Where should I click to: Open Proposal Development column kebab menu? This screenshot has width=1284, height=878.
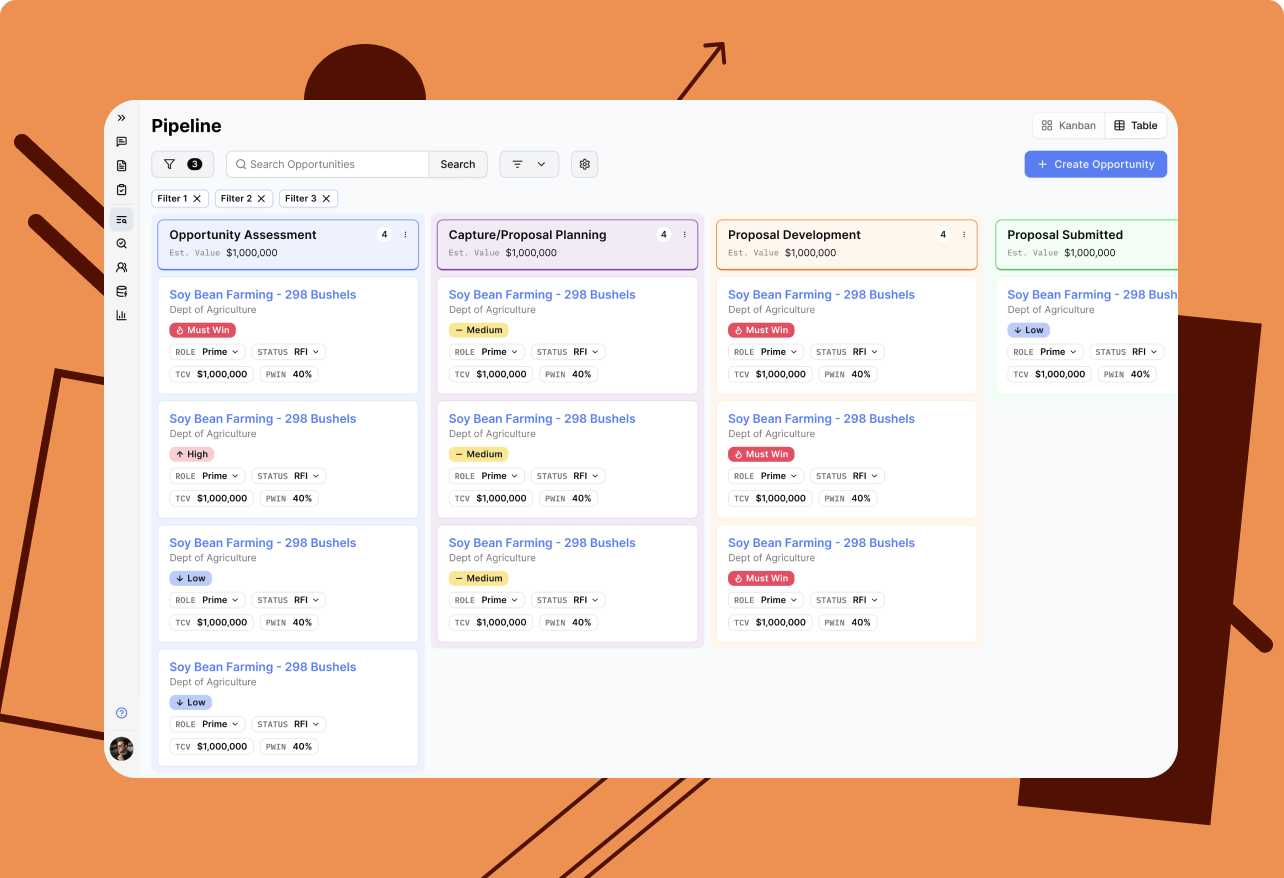point(964,235)
